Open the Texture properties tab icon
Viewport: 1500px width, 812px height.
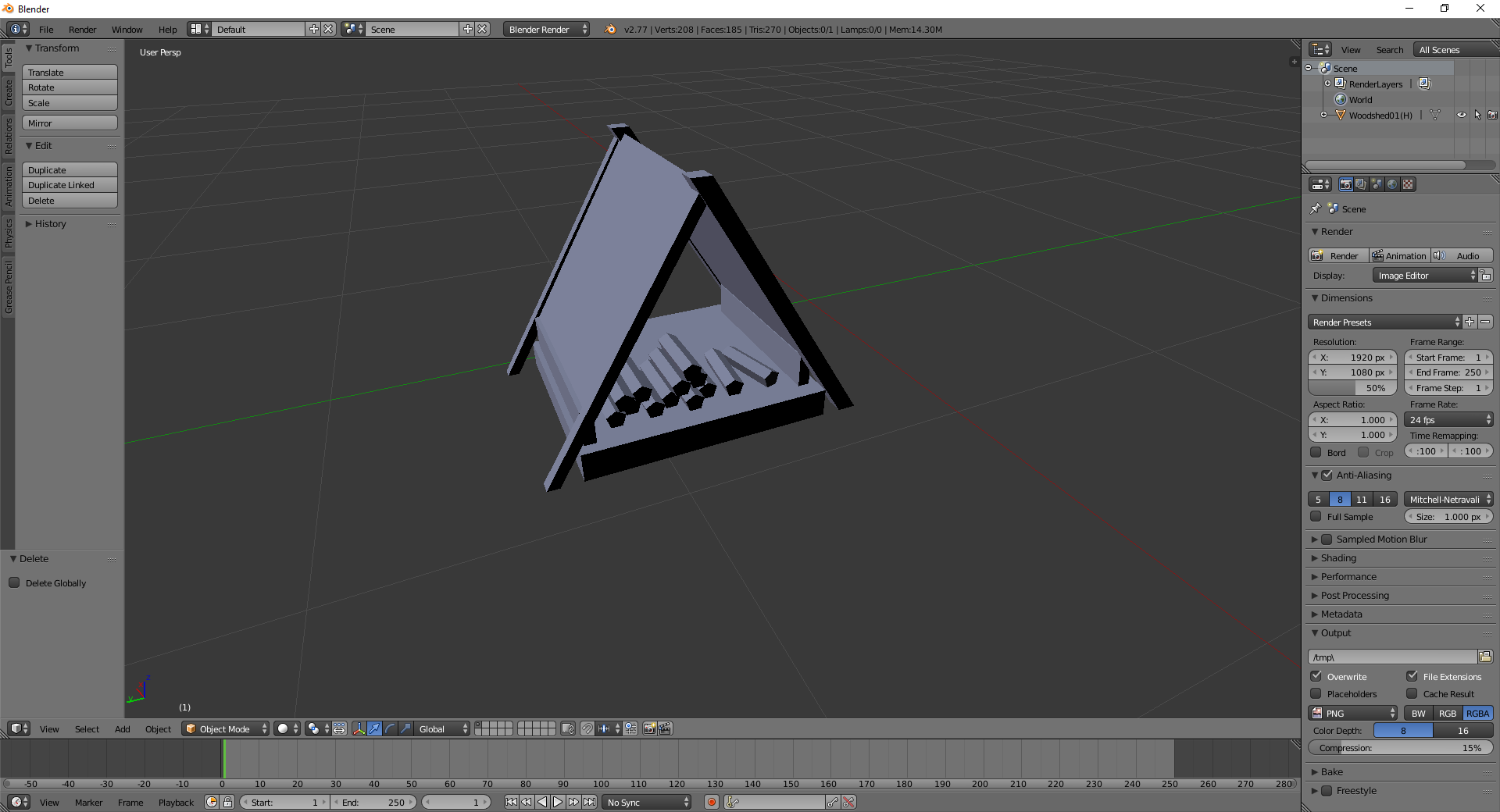(1408, 185)
